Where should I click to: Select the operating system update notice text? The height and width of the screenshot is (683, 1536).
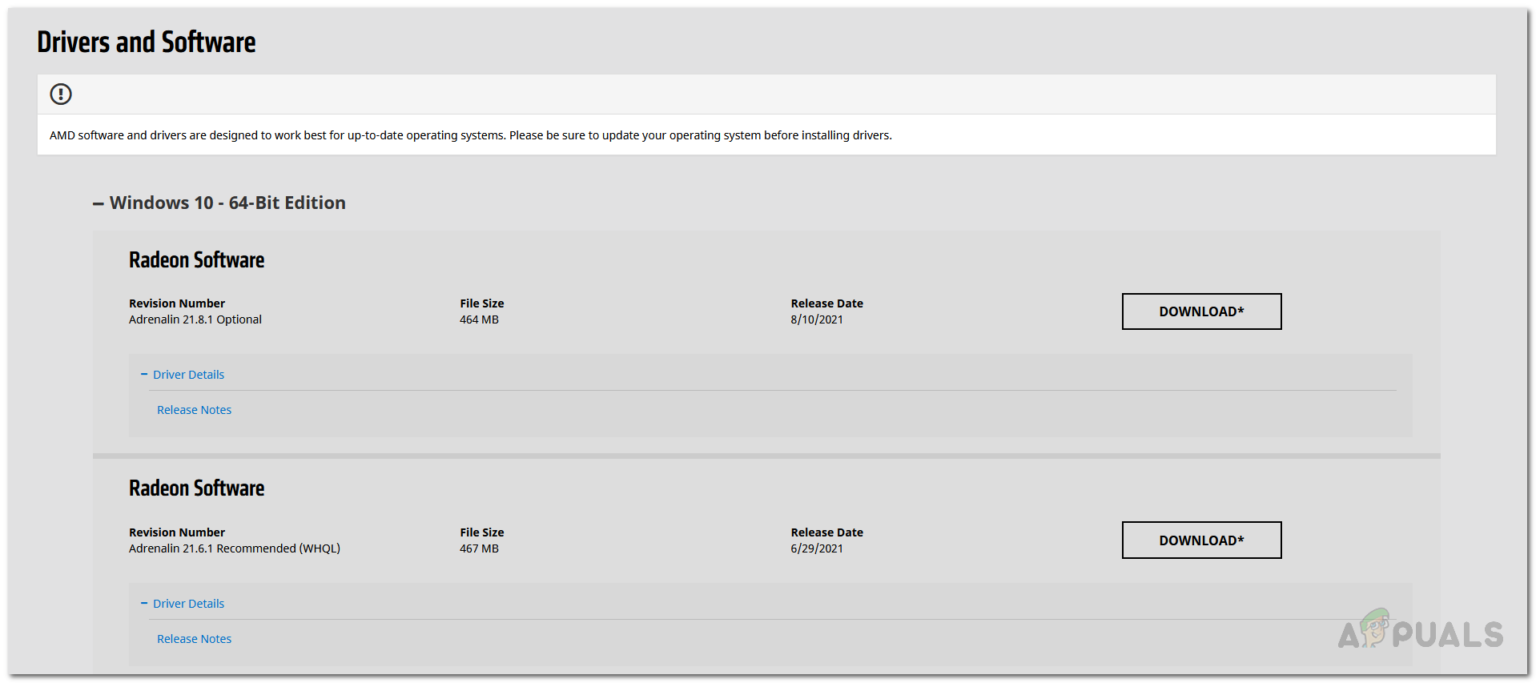pos(470,135)
